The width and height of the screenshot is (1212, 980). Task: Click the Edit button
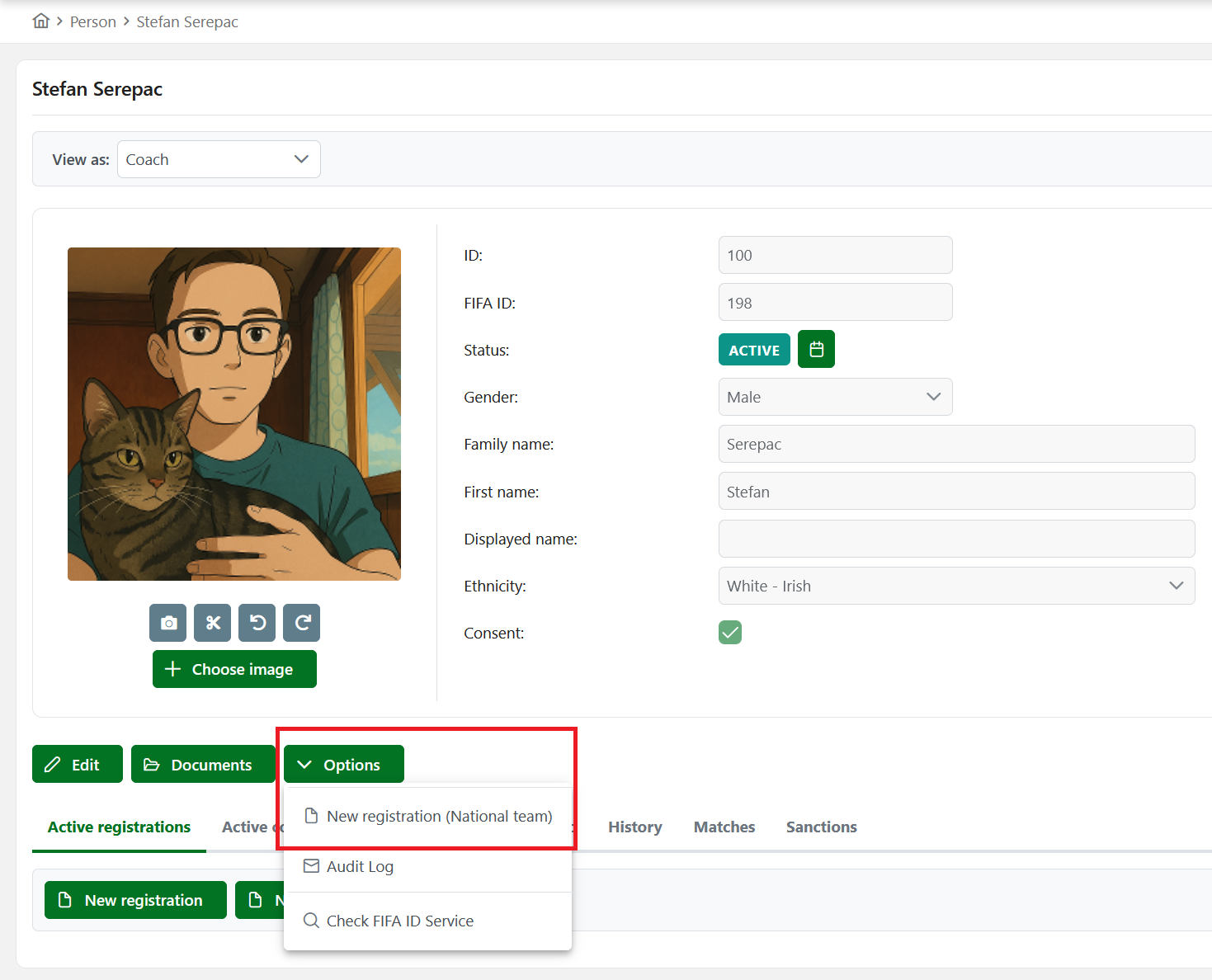click(78, 765)
